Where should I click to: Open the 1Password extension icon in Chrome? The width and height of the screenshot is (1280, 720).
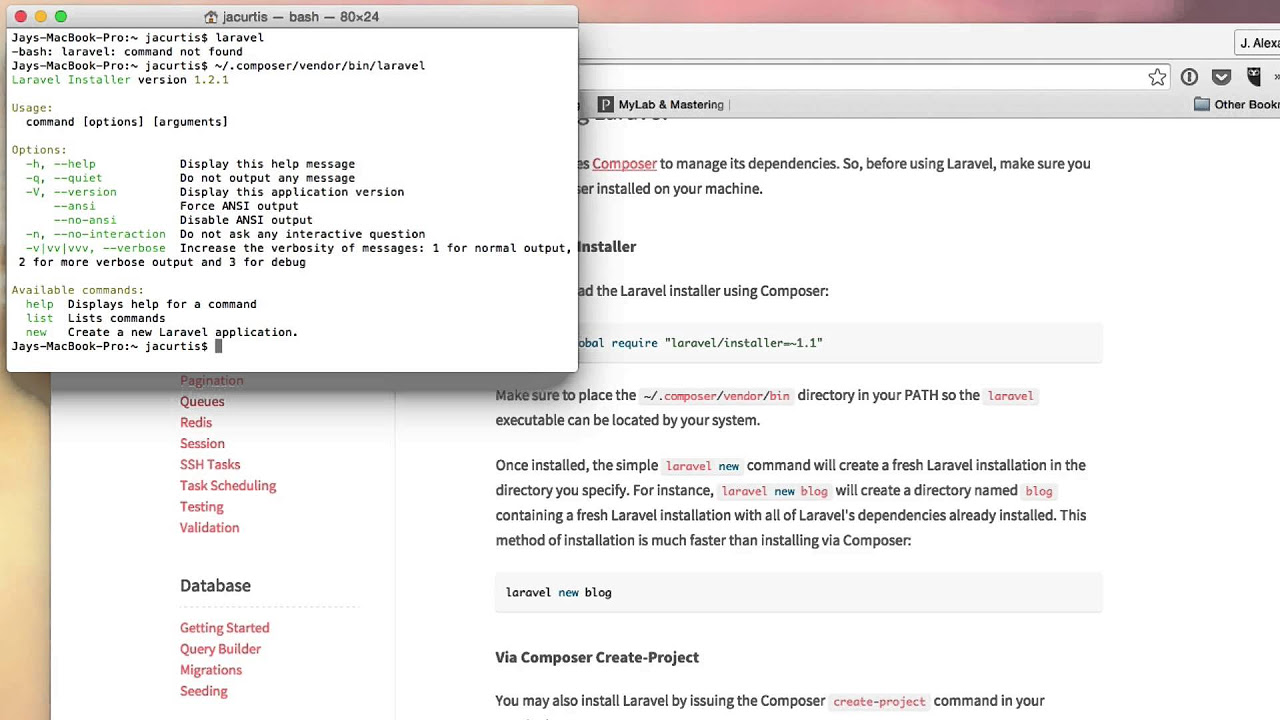coord(1189,77)
